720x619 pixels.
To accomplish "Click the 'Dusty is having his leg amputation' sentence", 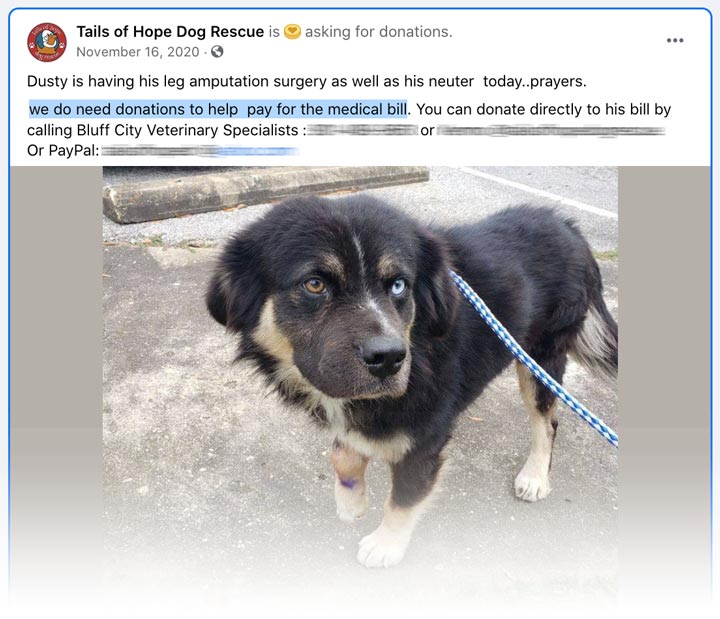I will (306, 81).
